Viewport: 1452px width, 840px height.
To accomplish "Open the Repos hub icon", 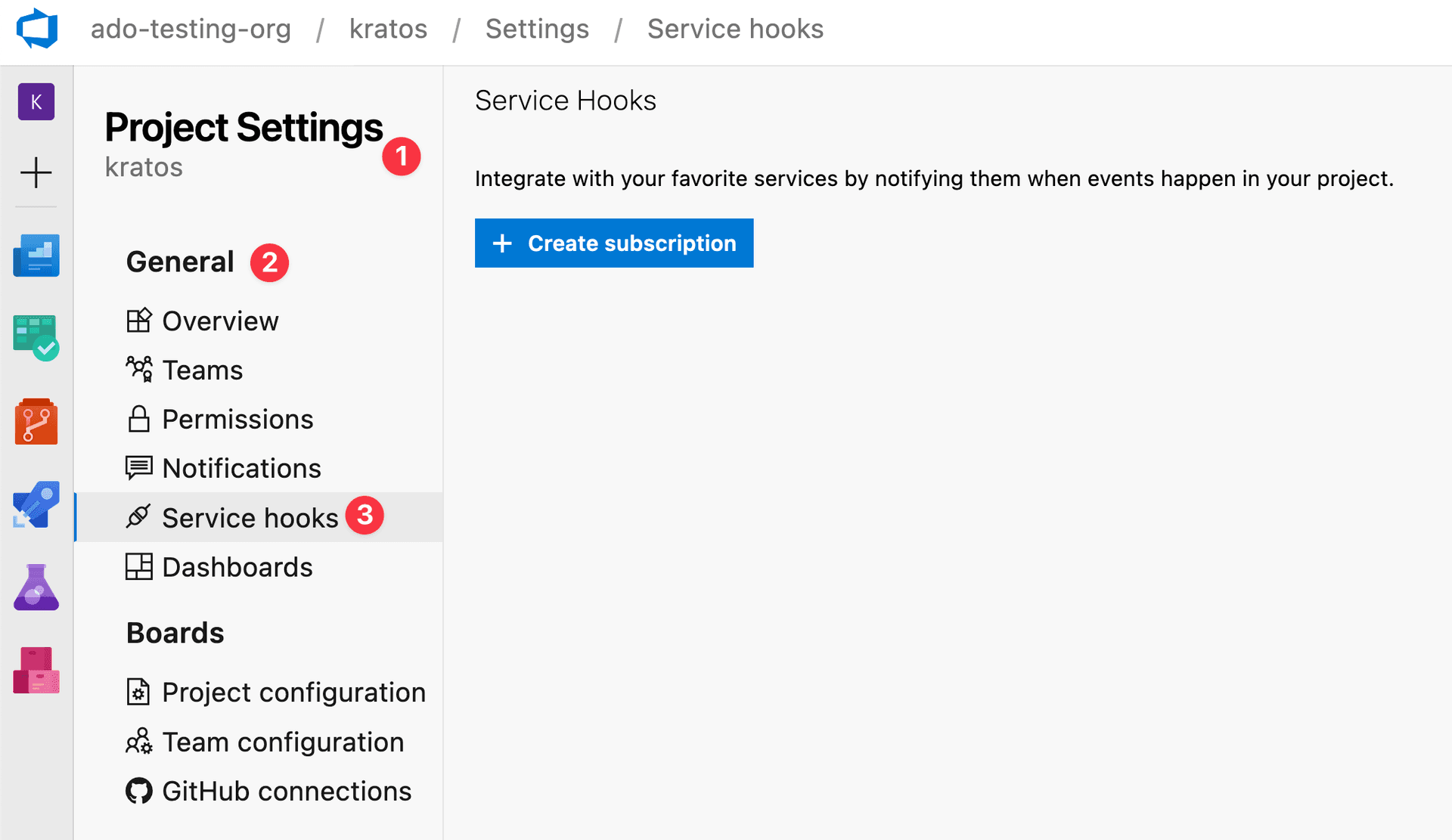I will point(36,422).
